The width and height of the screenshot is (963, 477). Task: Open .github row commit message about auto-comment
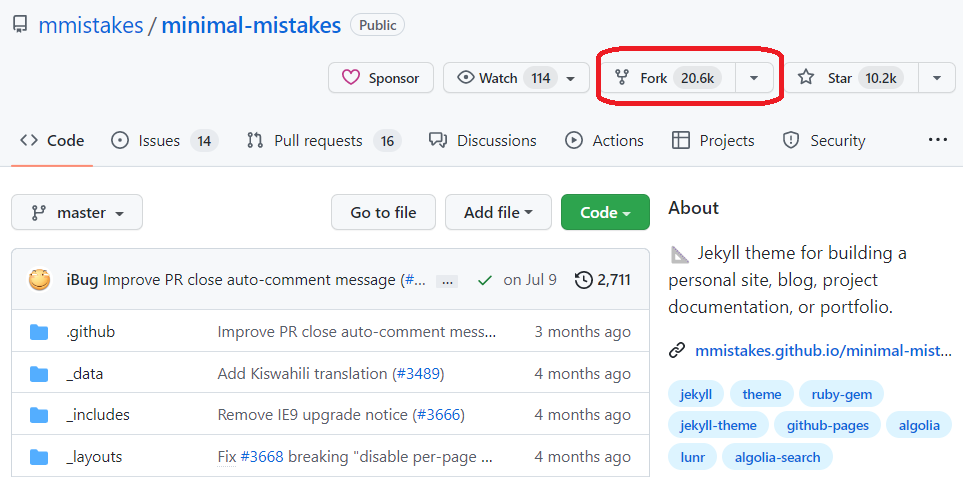click(x=357, y=332)
